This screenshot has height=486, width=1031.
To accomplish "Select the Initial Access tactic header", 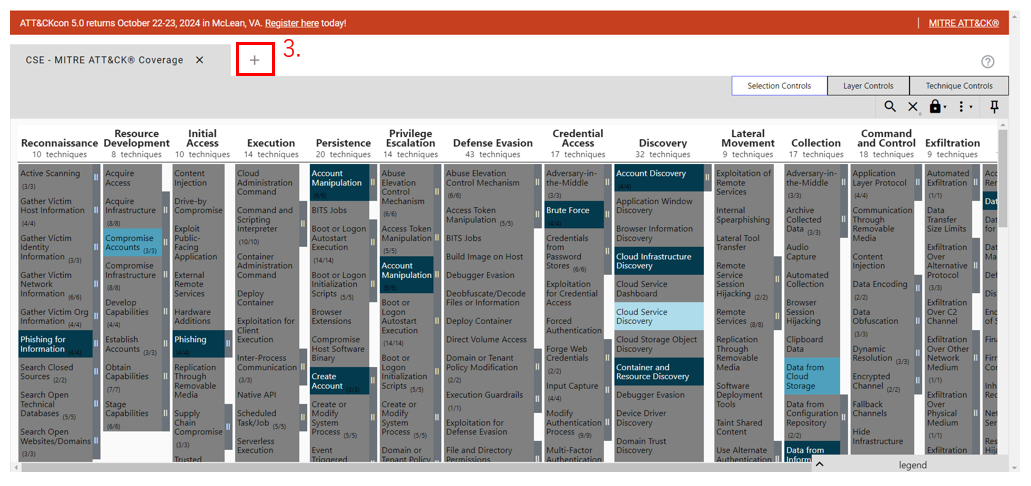I will (x=203, y=138).
